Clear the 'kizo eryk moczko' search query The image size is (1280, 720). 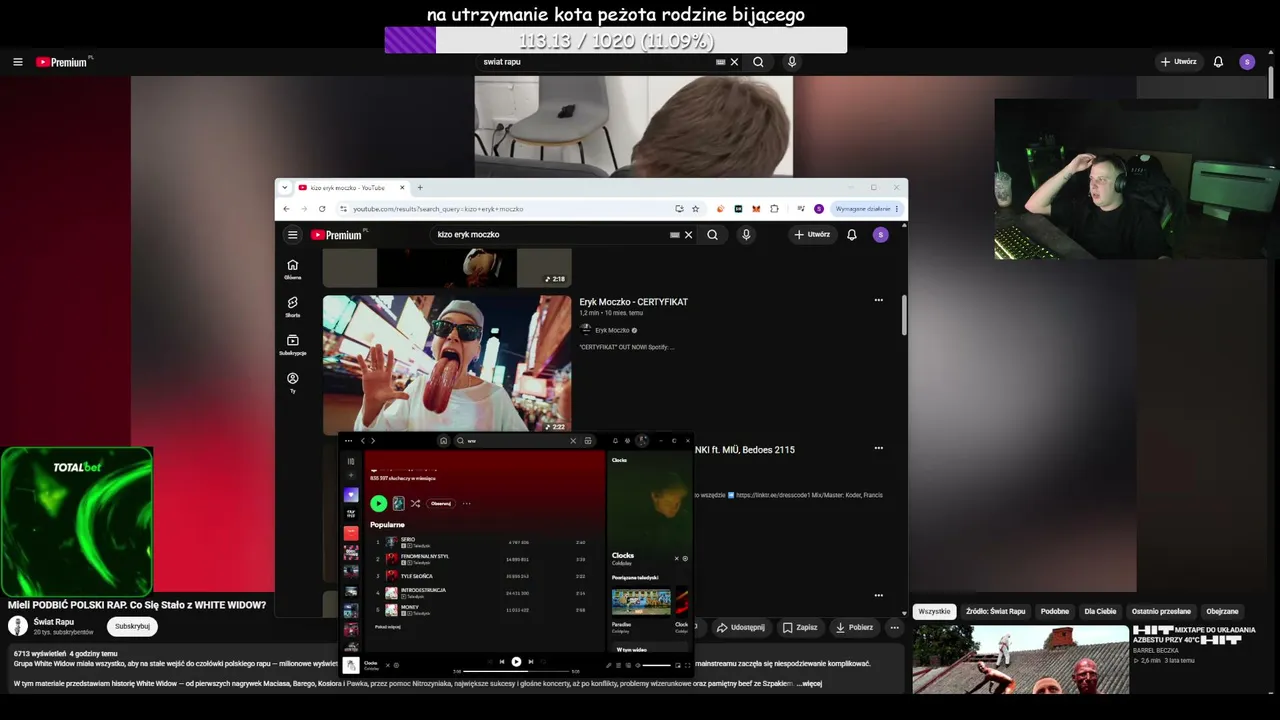click(688, 235)
